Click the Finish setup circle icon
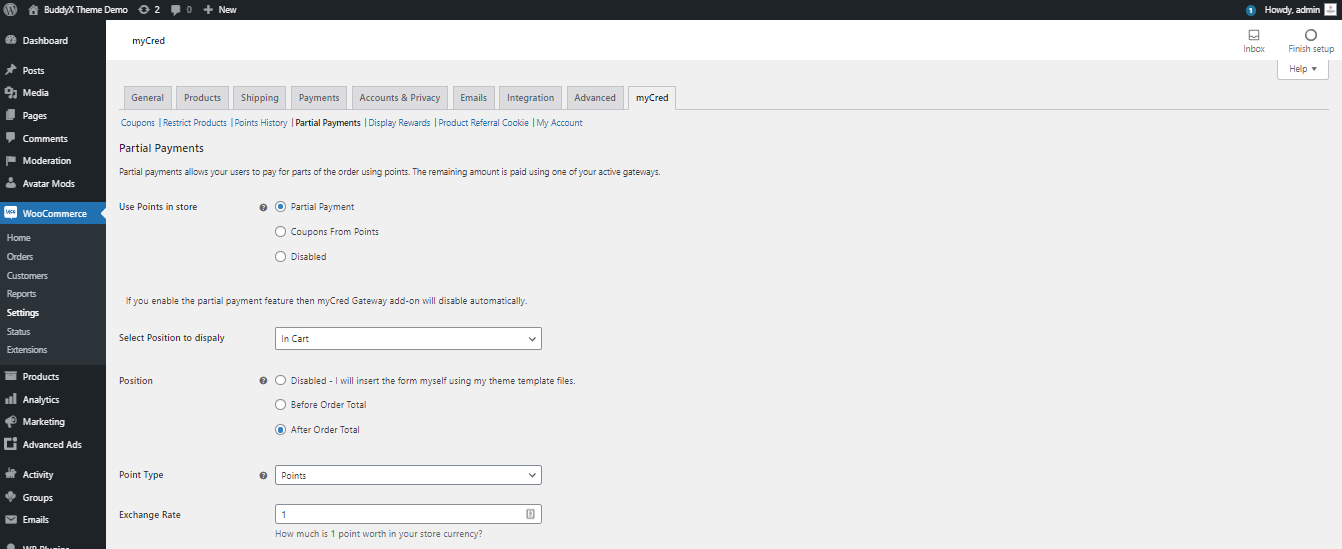The height and width of the screenshot is (549, 1342). (x=1310, y=35)
